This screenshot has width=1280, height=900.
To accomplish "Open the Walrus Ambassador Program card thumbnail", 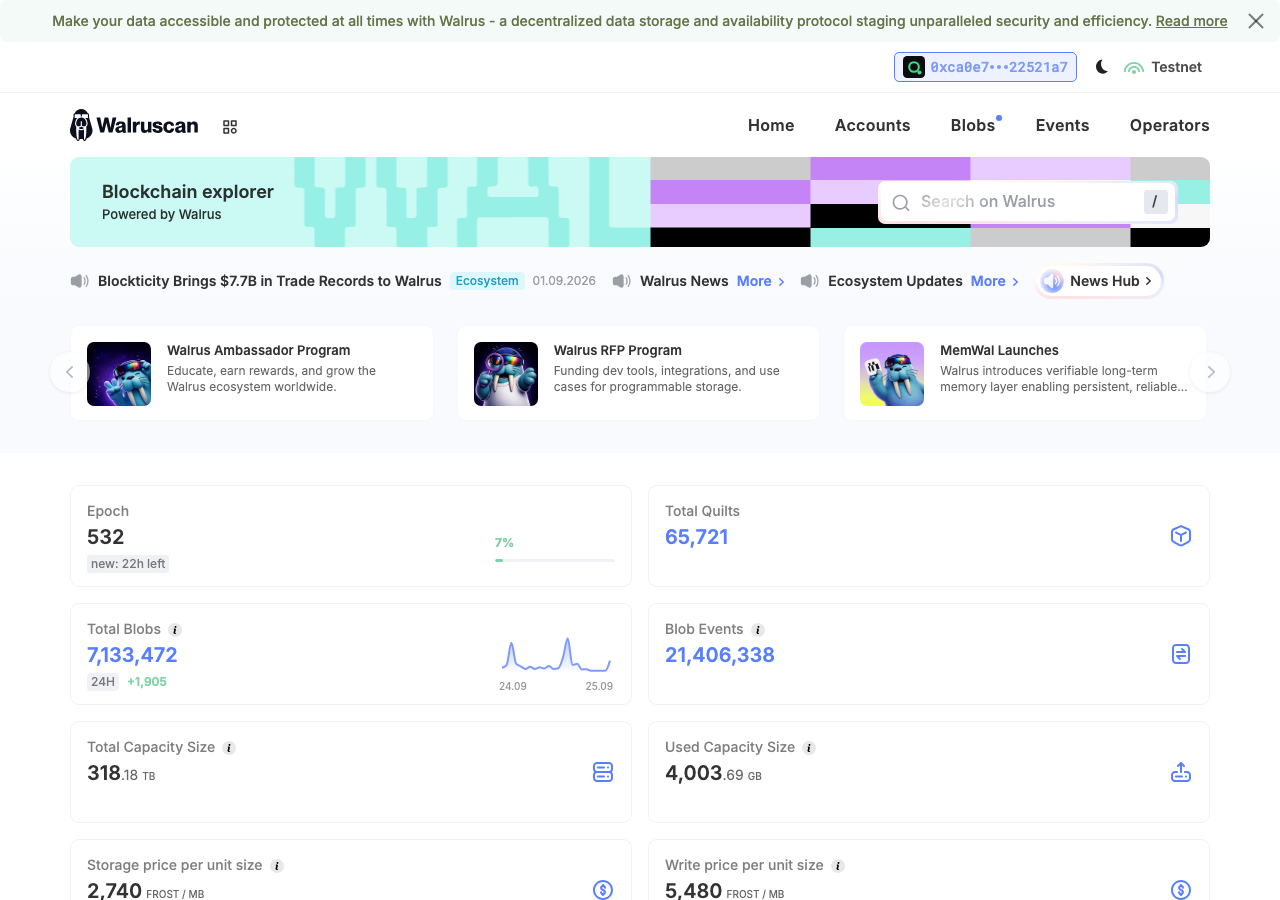I will (x=119, y=374).
